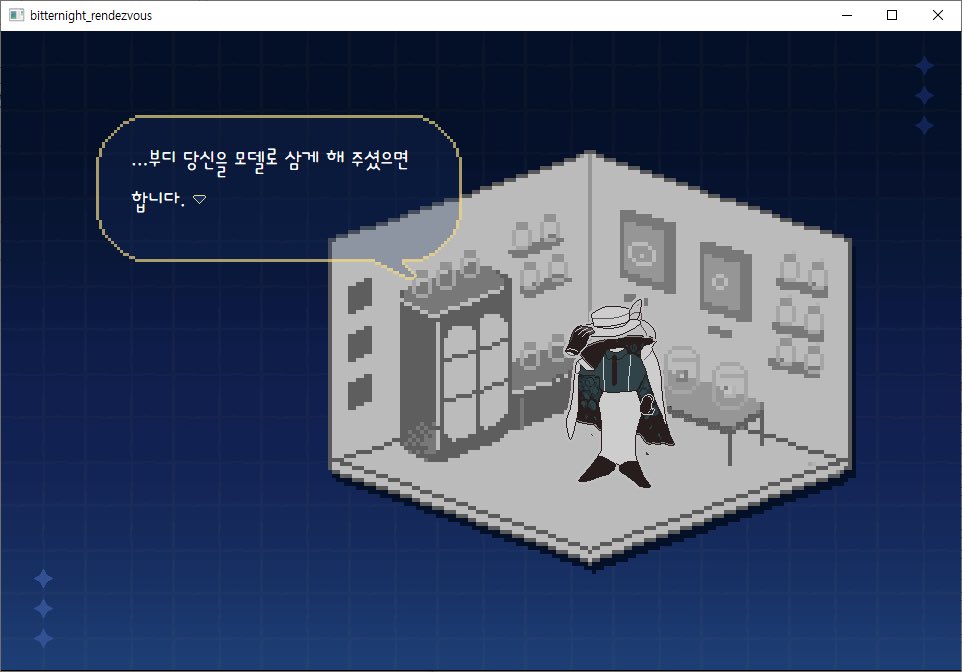This screenshot has height=672, width=962.
Task: Click the tall display cabinet in room
Action: 455,365
